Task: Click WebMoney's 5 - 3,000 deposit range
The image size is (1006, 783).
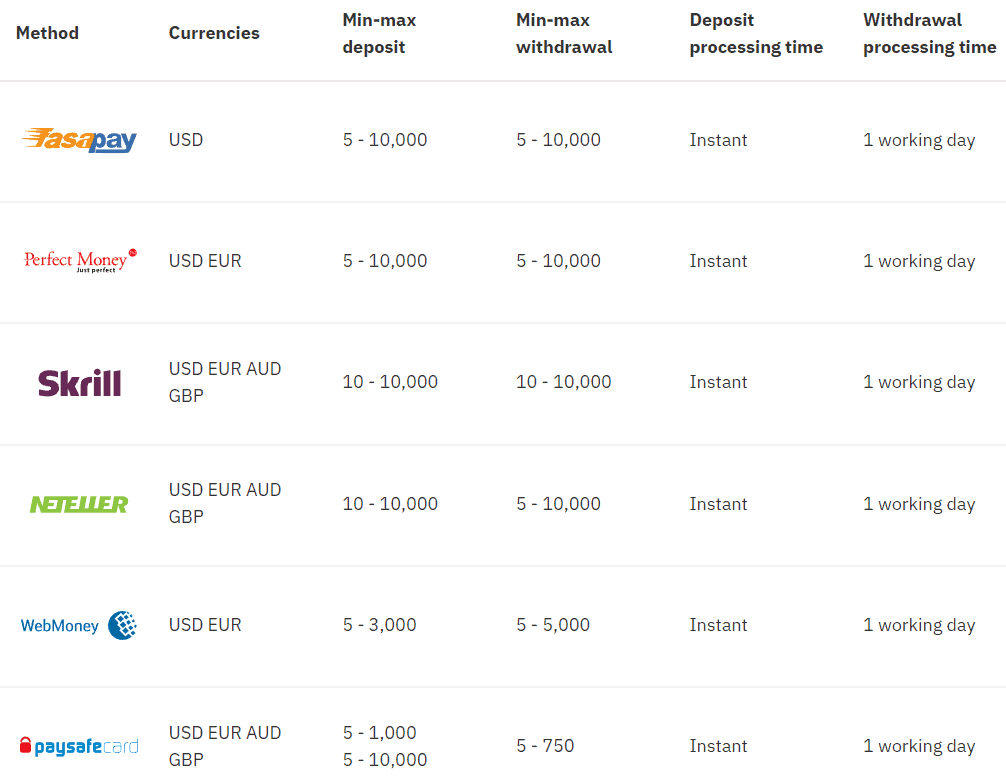Action: coord(380,625)
